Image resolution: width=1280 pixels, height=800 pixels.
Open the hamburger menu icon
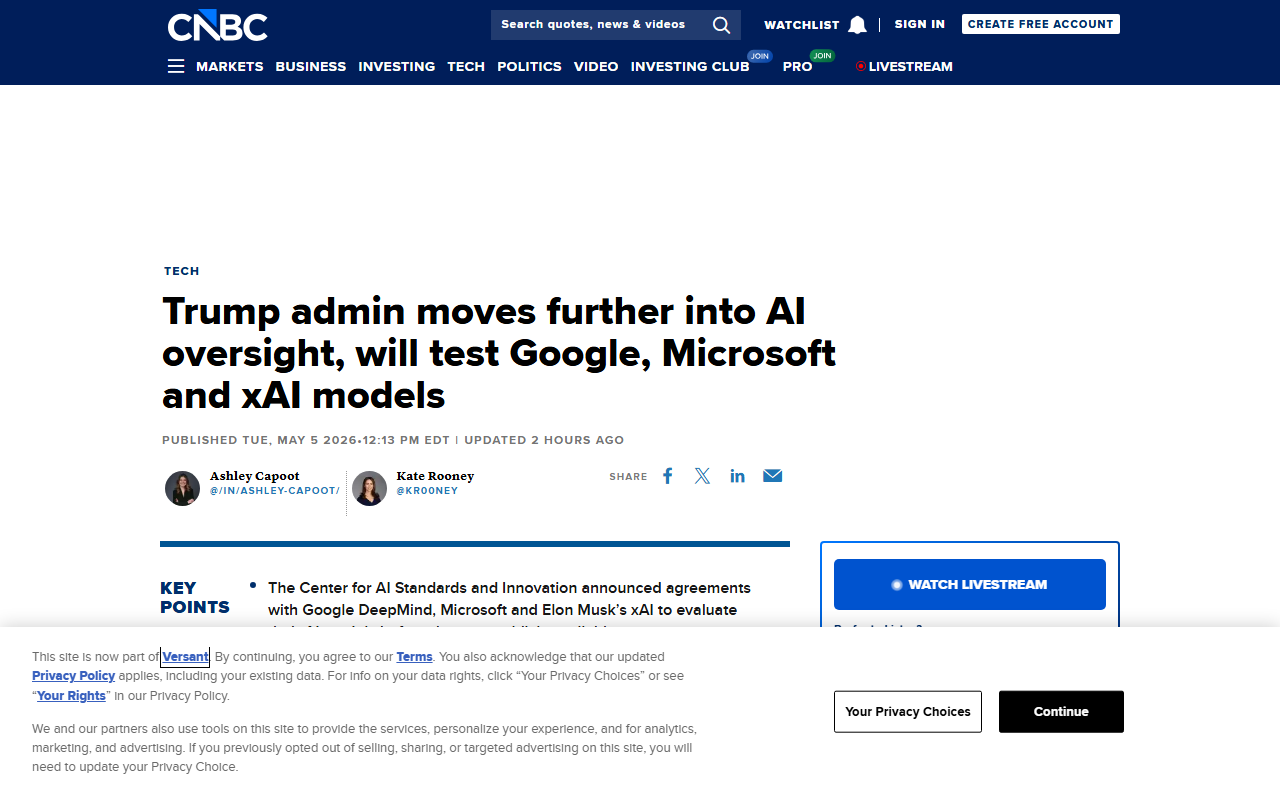click(x=176, y=66)
